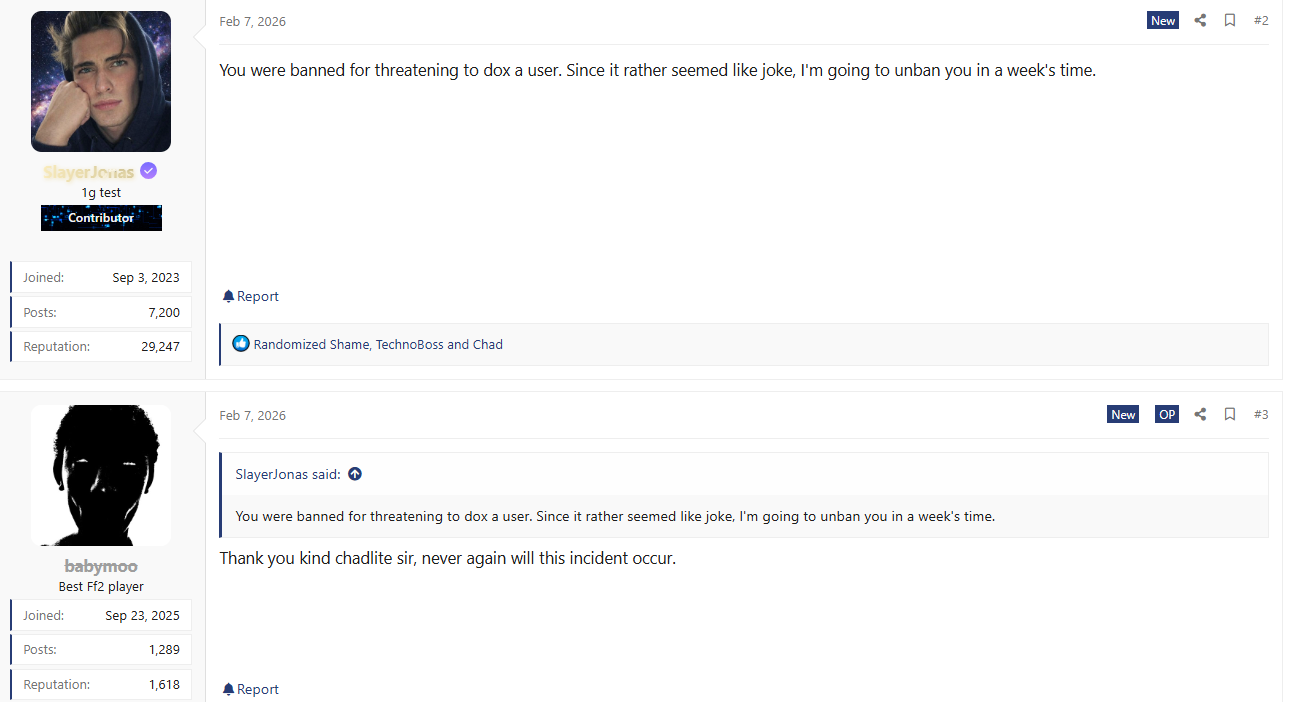Screen dimensions: 1291x702
Task: Click the Feb 7, 2026 date on post #2
Action: point(252,21)
